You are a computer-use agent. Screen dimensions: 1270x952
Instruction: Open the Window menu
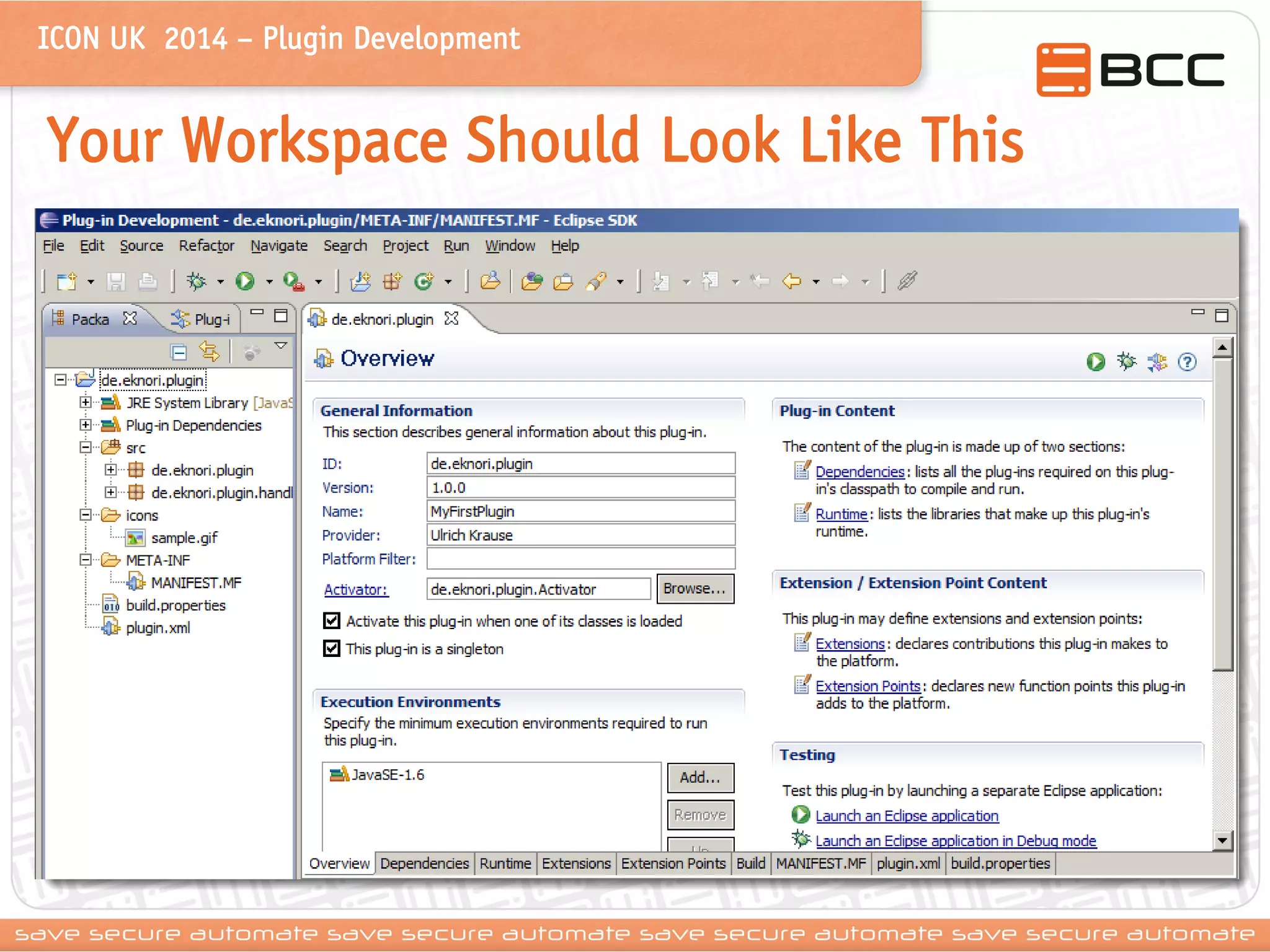[510, 246]
